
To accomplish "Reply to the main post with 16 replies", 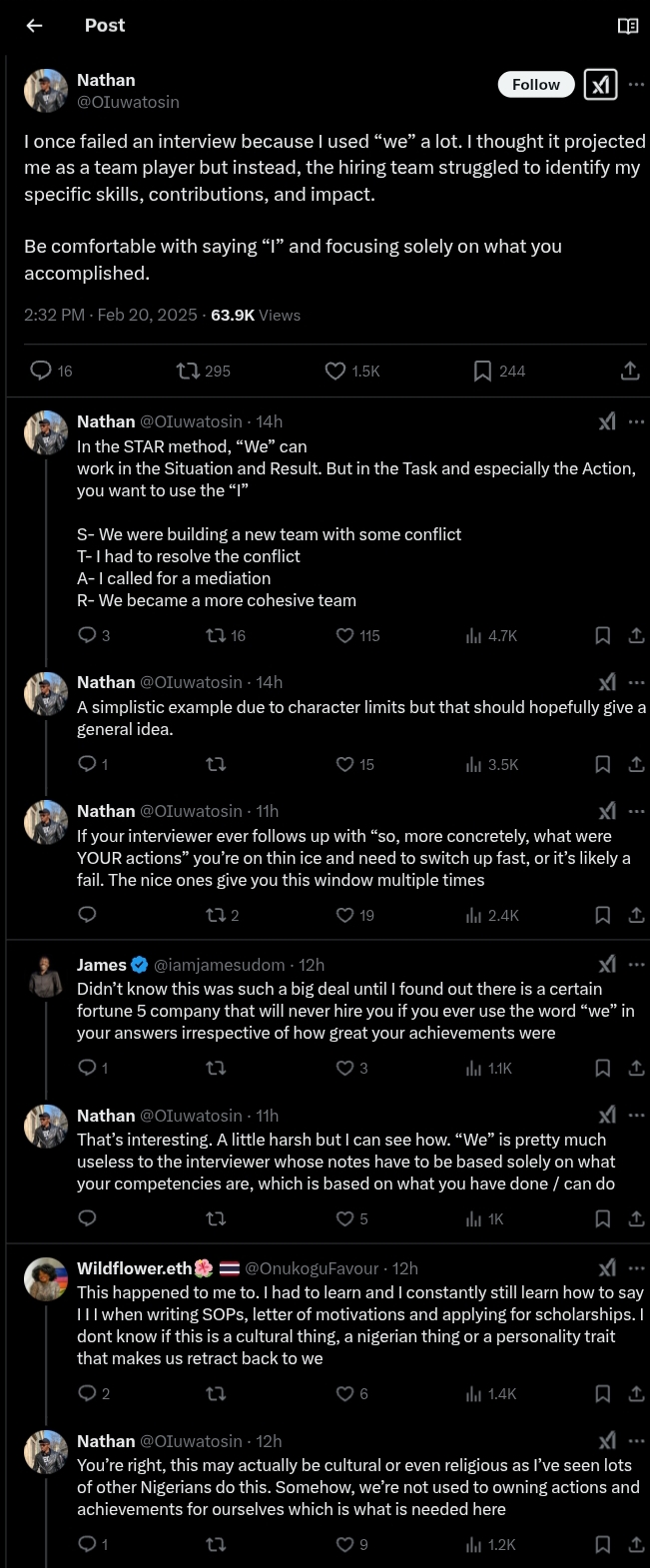I will point(41,371).
